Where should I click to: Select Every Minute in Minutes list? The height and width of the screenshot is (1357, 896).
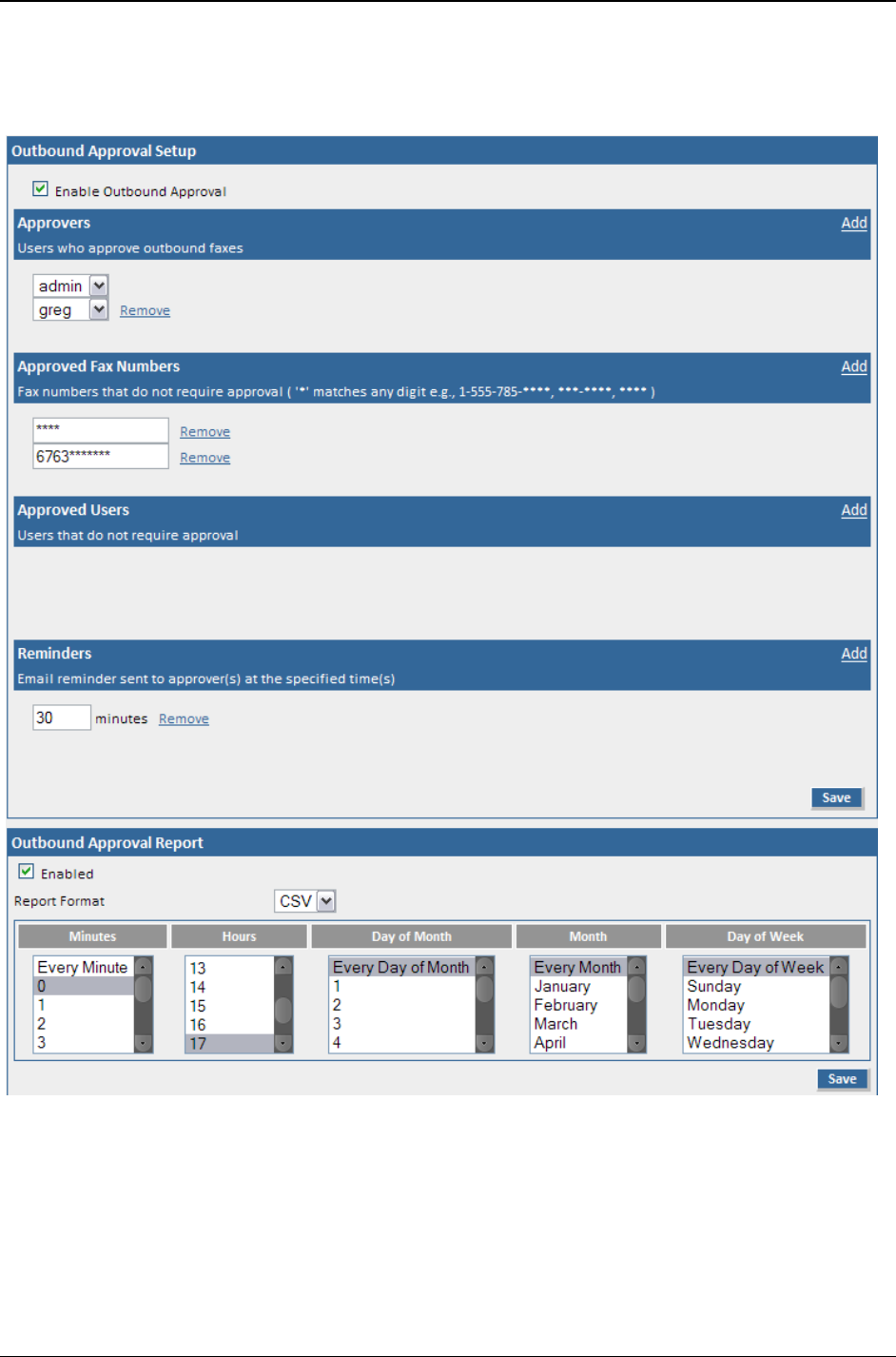click(82, 968)
